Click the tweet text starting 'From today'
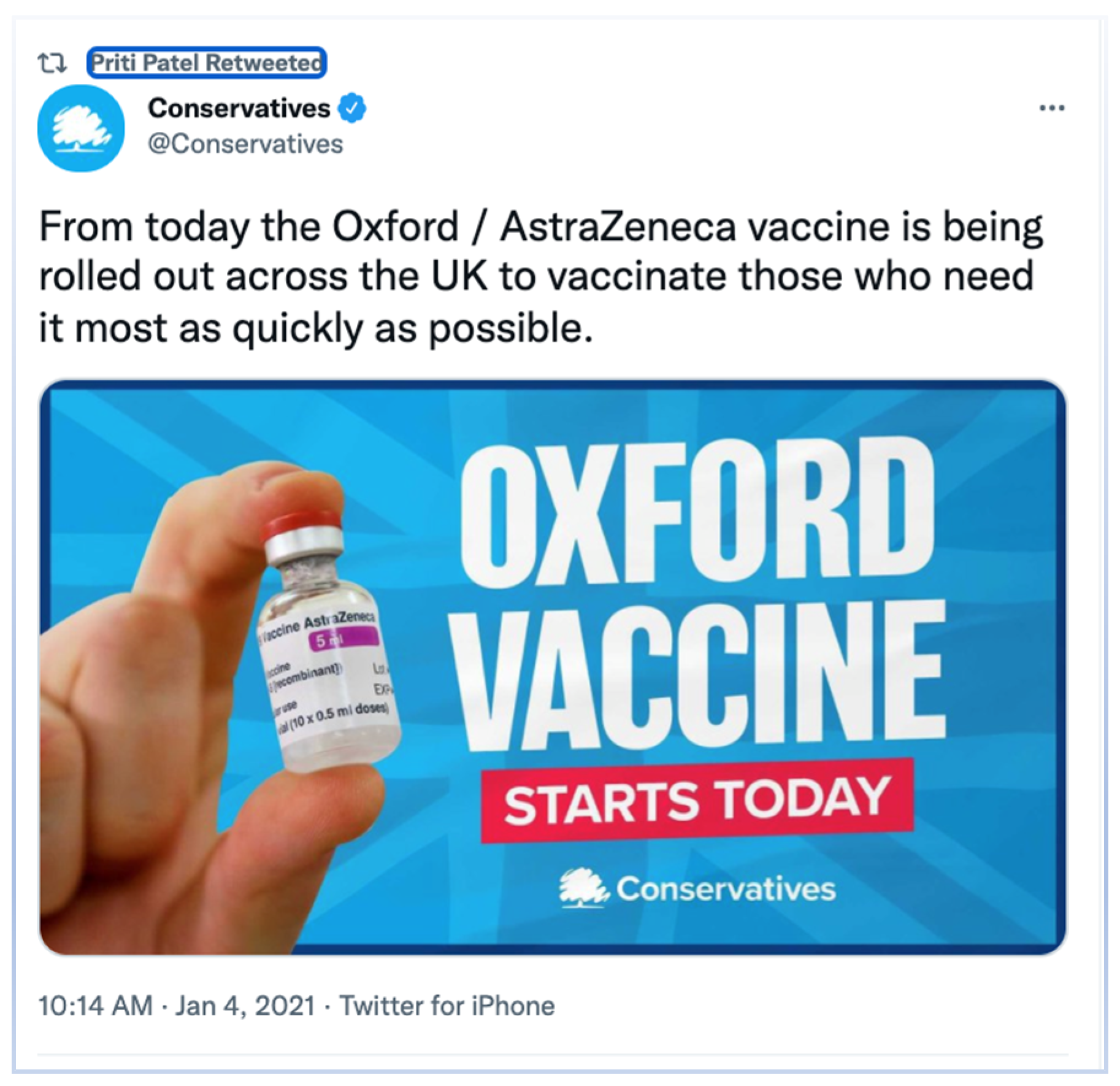The height and width of the screenshot is (1086, 1120). pyautogui.click(x=540, y=277)
